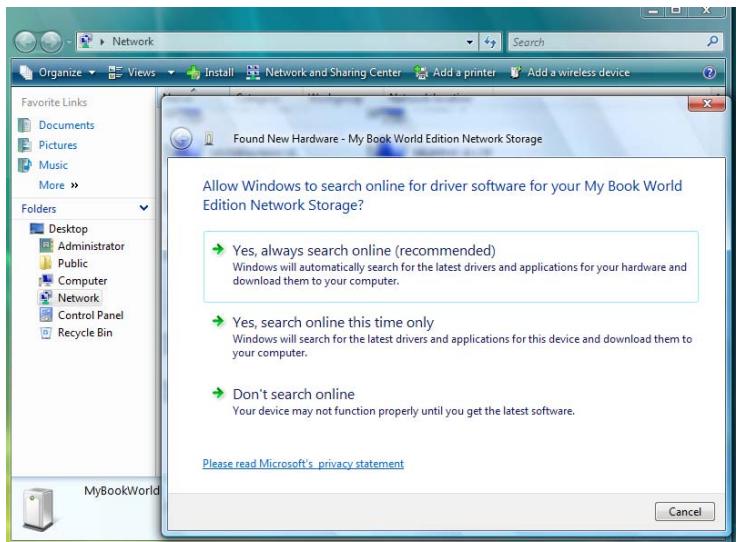The image size is (737, 542).
Task: Click the dialog's back arrow button
Action: [181, 139]
